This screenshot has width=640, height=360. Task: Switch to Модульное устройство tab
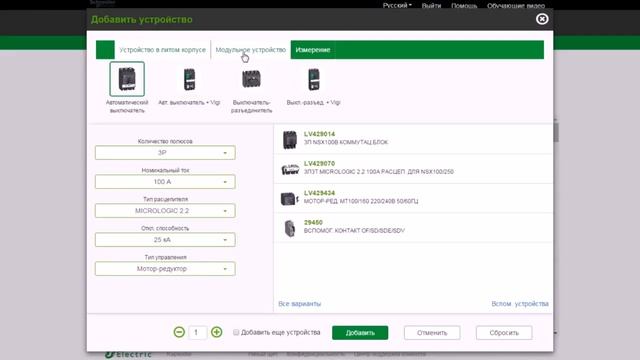pyautogui.click(x=251, y=50)
